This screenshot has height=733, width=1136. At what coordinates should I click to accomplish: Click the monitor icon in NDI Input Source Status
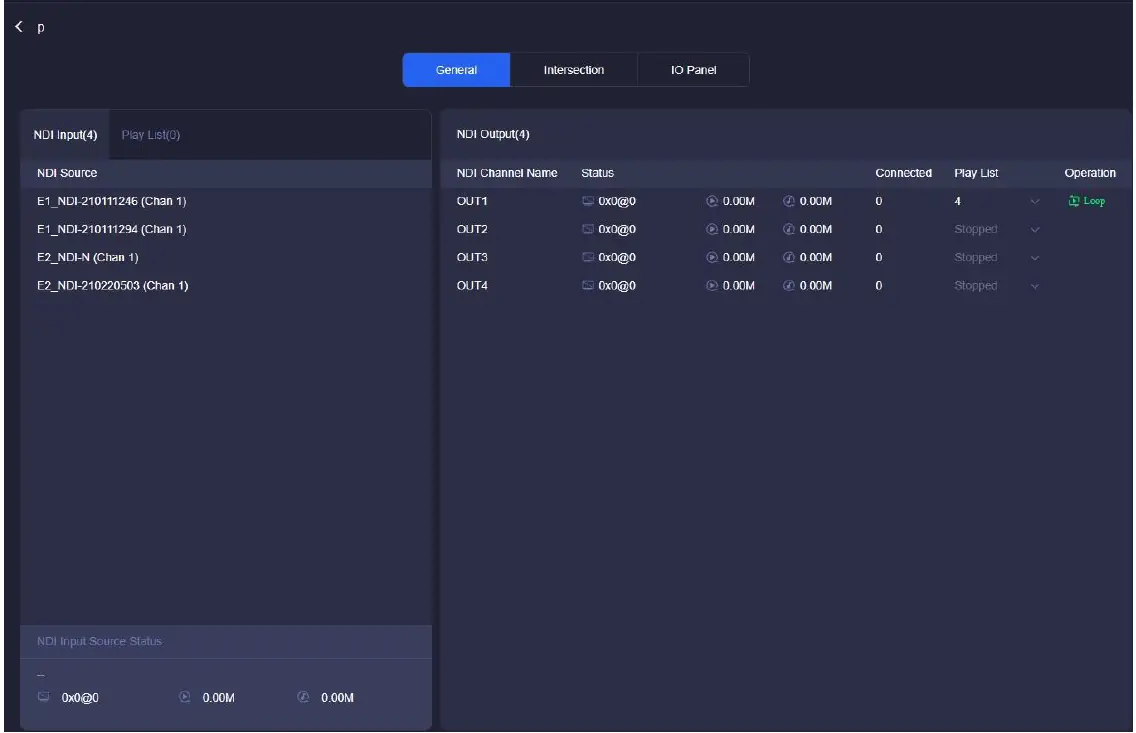pos(43,697)
